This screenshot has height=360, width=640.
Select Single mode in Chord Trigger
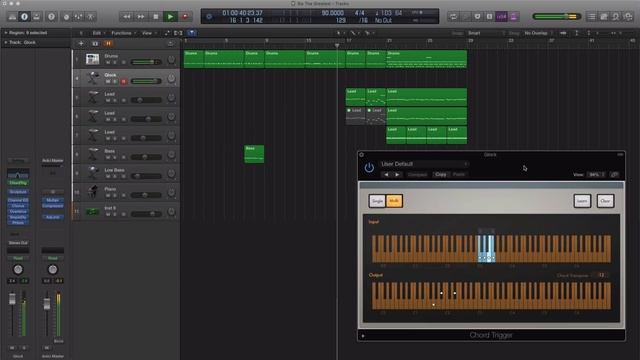pyautogui.click(x=377, y=201)
